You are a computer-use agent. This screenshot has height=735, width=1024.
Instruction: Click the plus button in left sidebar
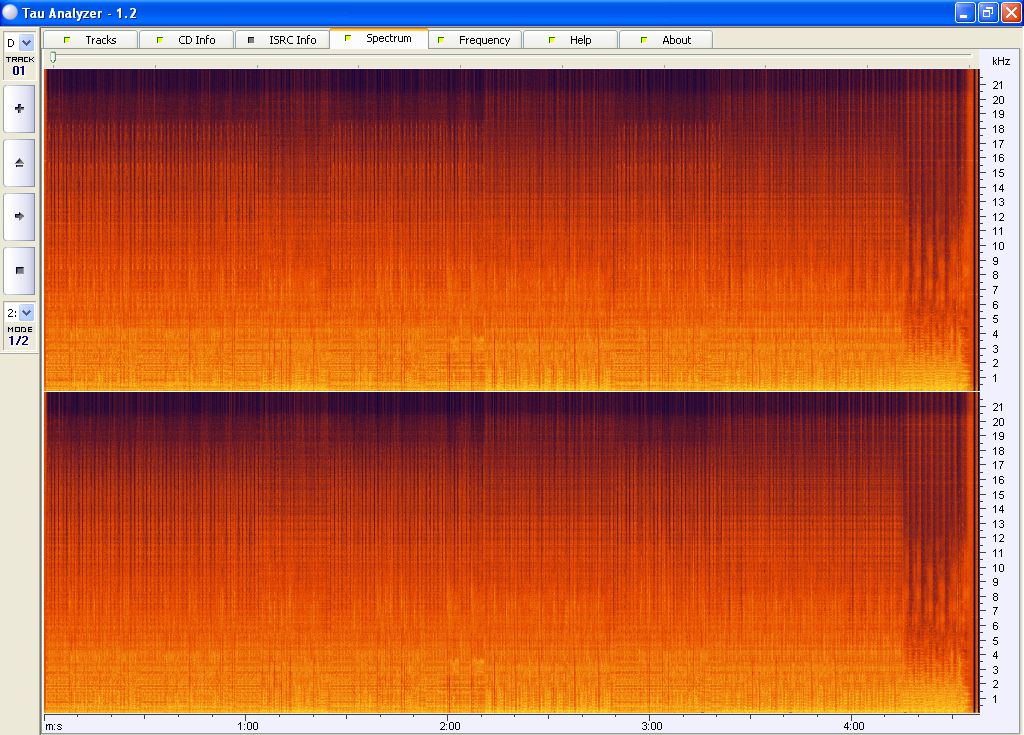coord(19,109)
